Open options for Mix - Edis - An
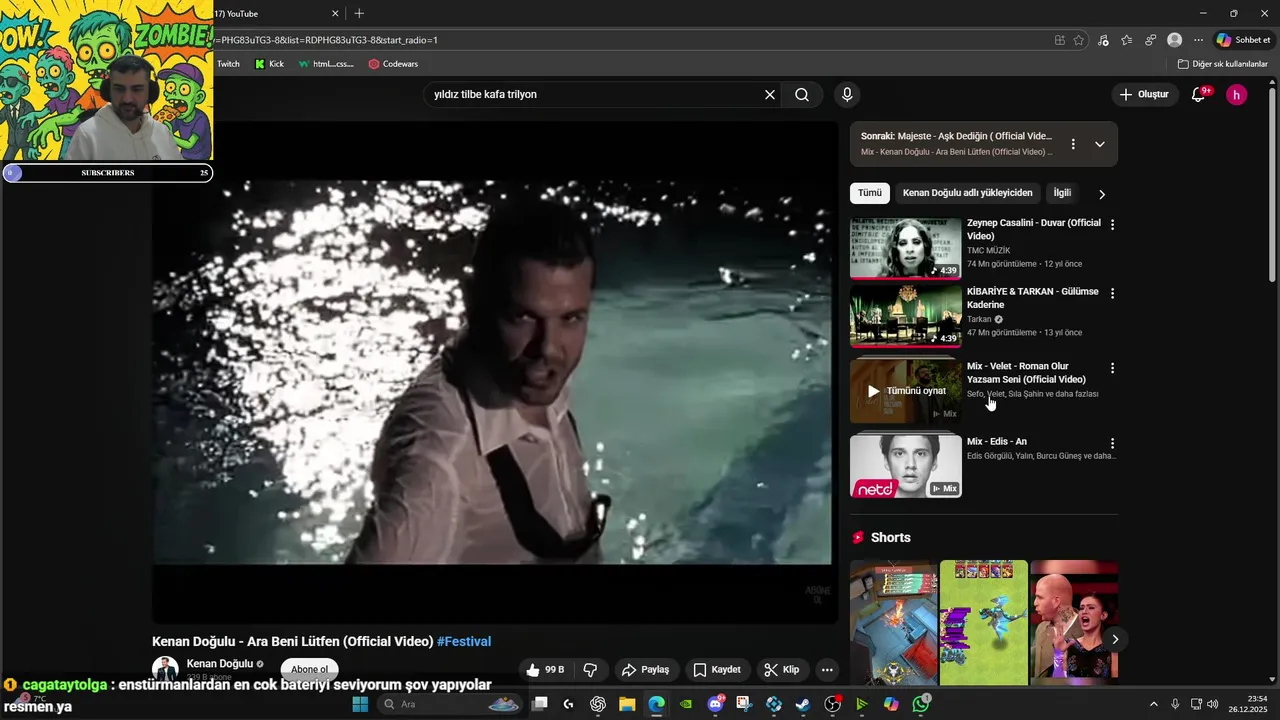Image resolution: width=1280 pixels, height=720 pixels. (1112, 443)
